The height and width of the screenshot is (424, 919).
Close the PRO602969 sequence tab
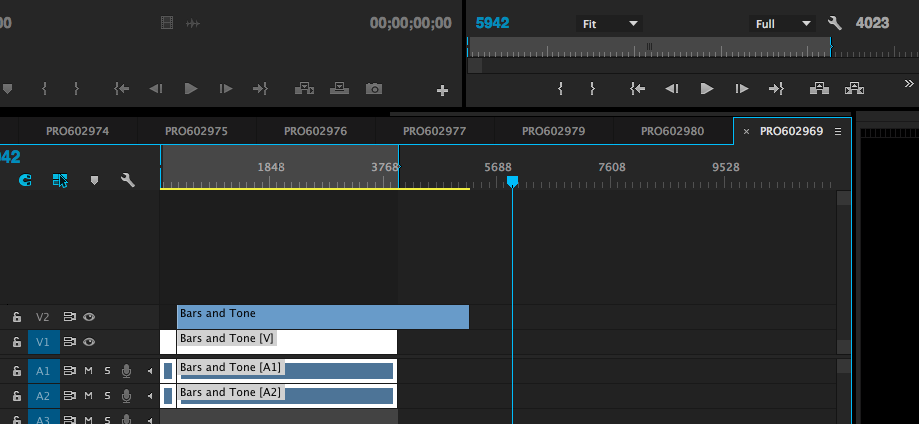746,131
